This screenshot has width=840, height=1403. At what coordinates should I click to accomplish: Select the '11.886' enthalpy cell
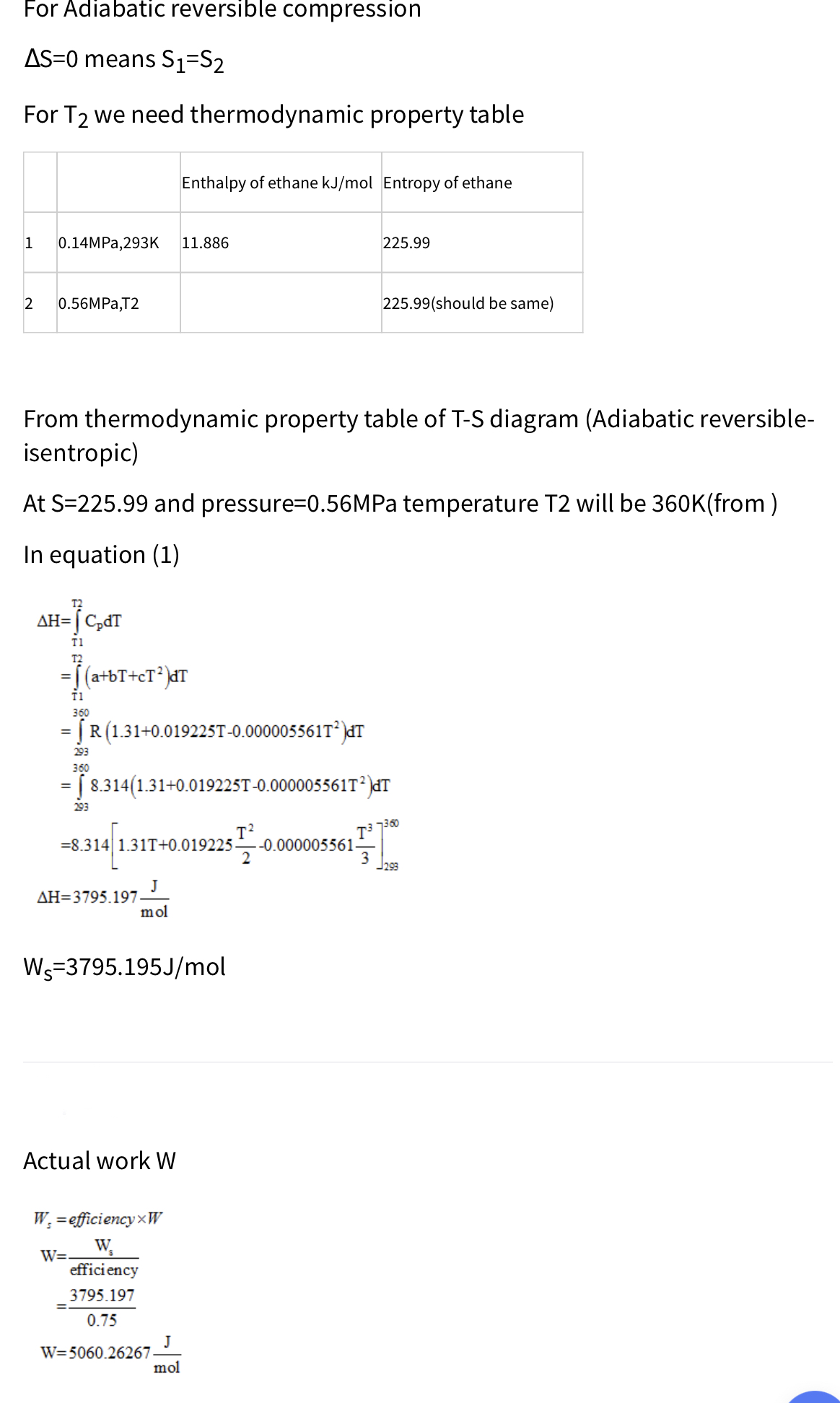tap(206, 242)
